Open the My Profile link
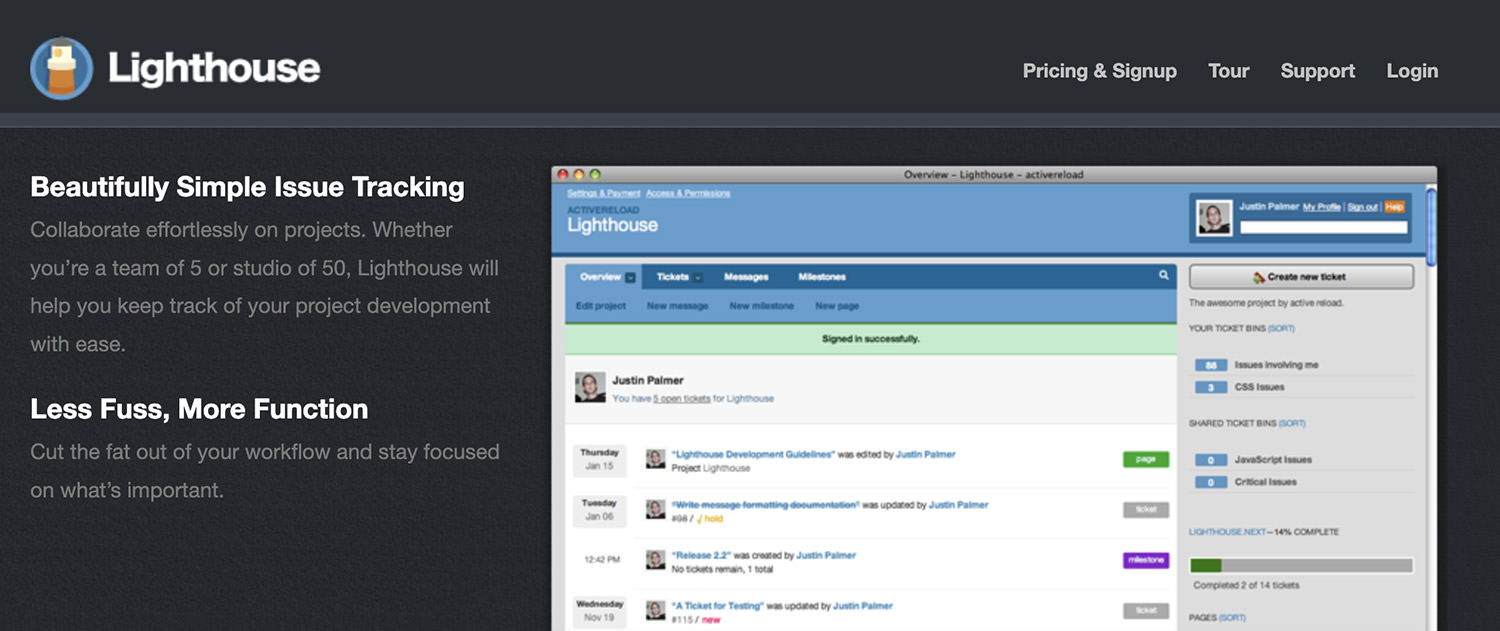The width and height of the screenshot is (1500, 631). coord(1321,206)
